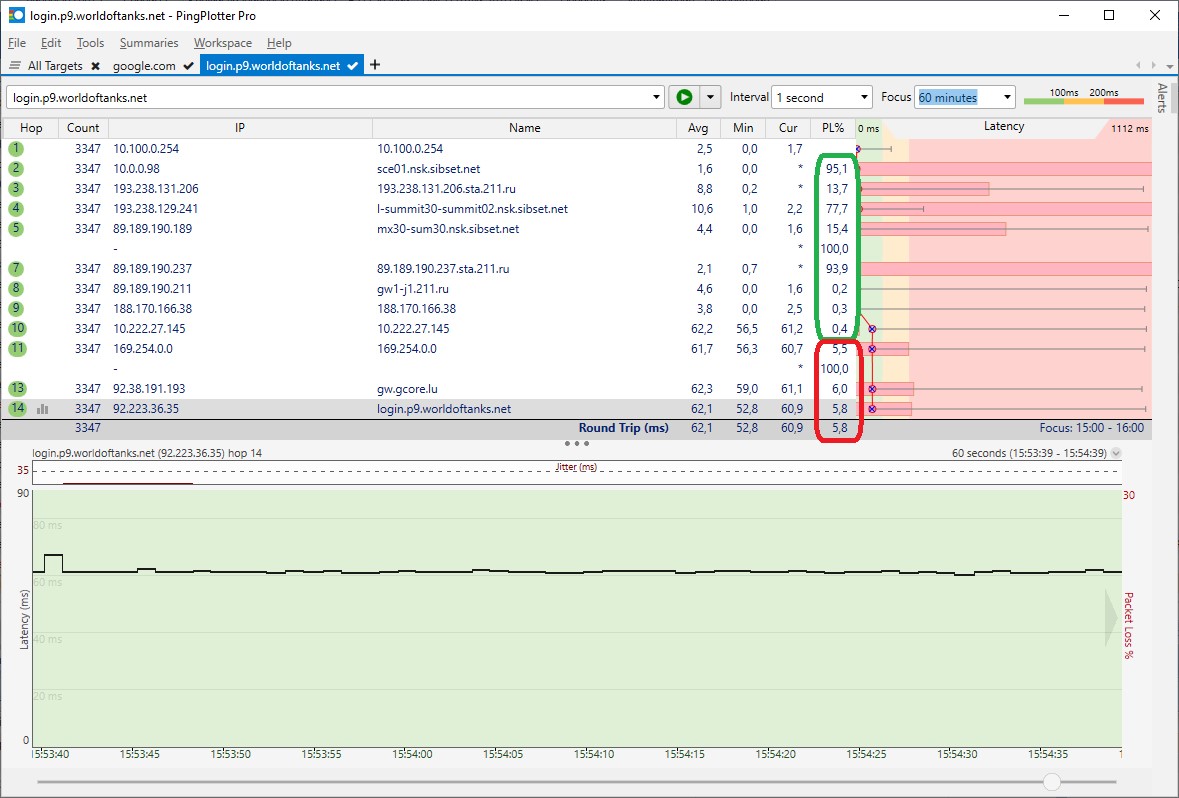Open the Tools menu

[90, 43]
